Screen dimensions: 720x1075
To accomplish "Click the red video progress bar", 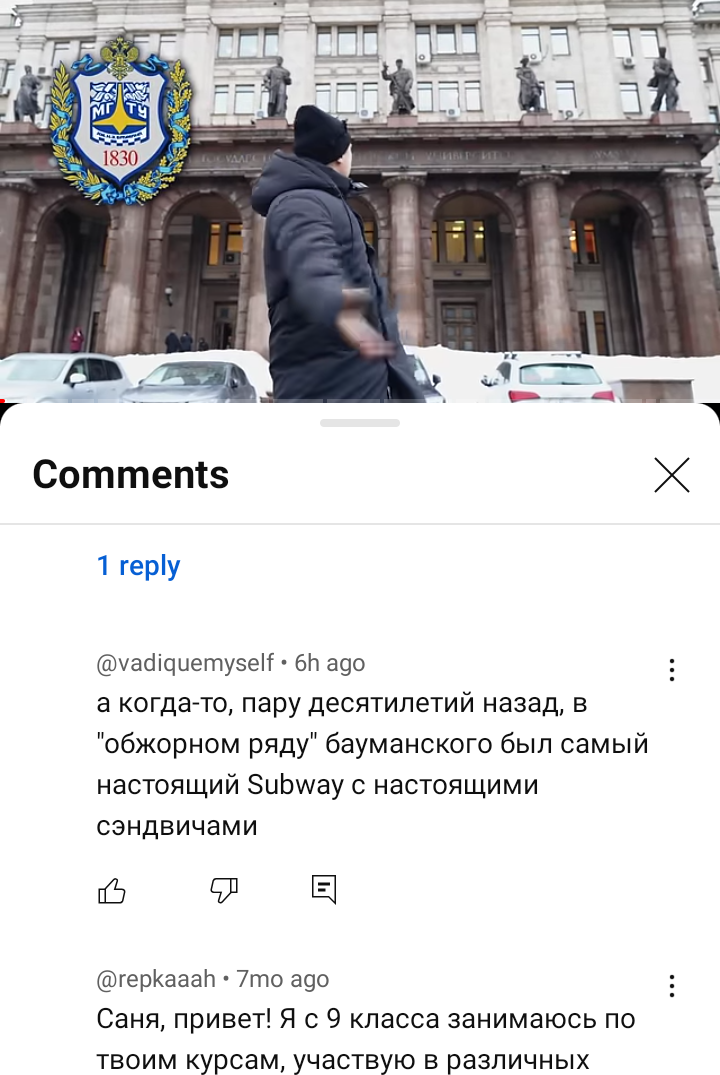I will click(2, 401).
